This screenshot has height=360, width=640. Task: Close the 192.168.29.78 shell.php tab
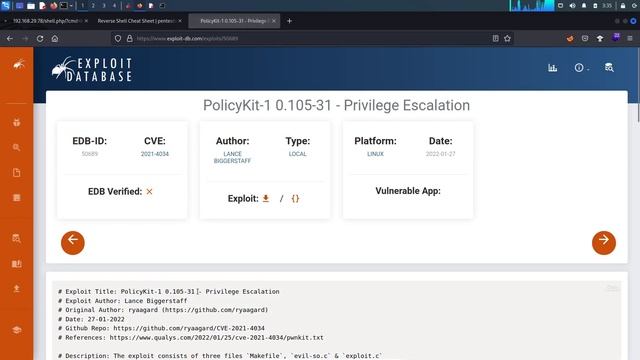click(x=86, y=21)
